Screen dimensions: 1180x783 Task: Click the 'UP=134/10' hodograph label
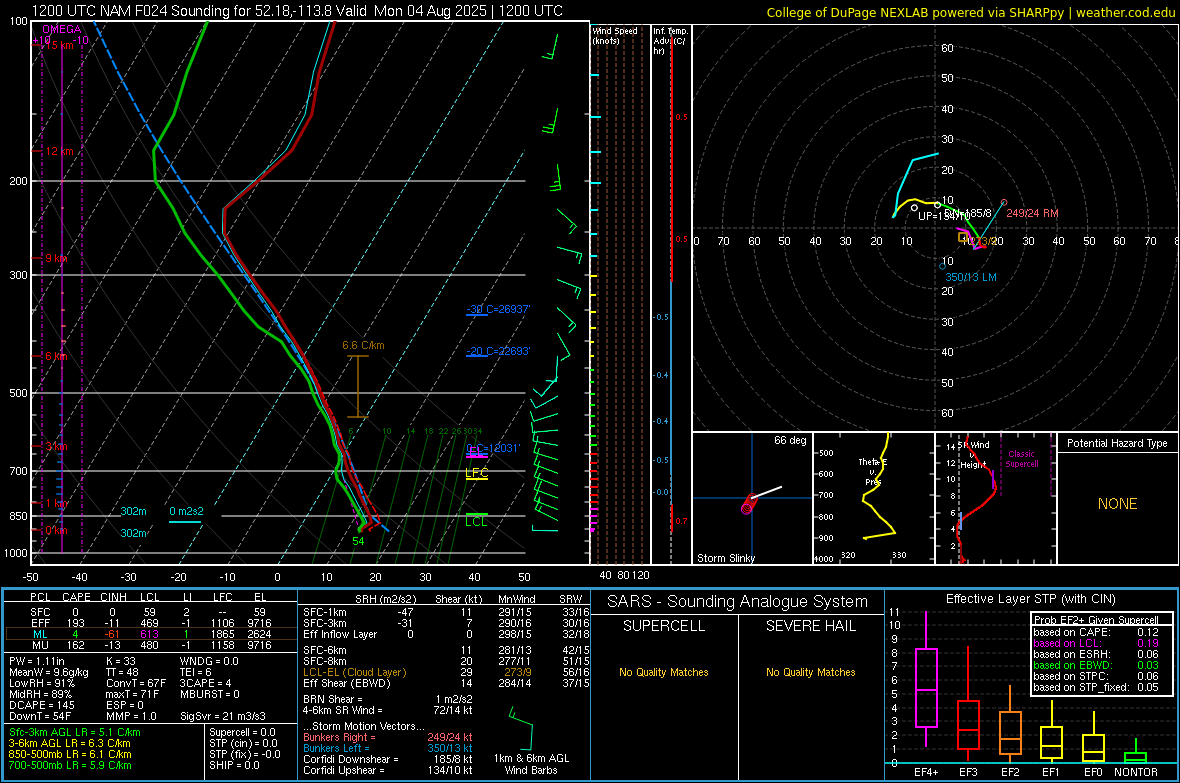click(944, 216)
